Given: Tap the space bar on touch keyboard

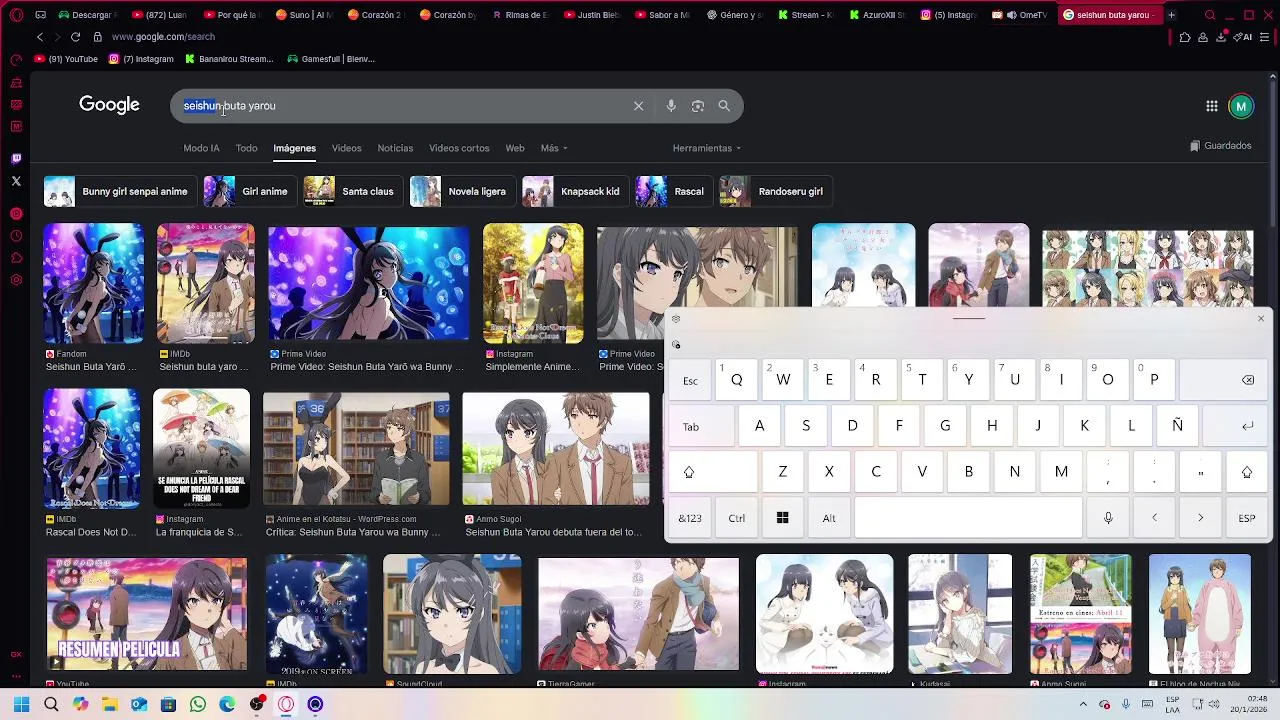Looking at the screenshot, I should click(968, 518).
